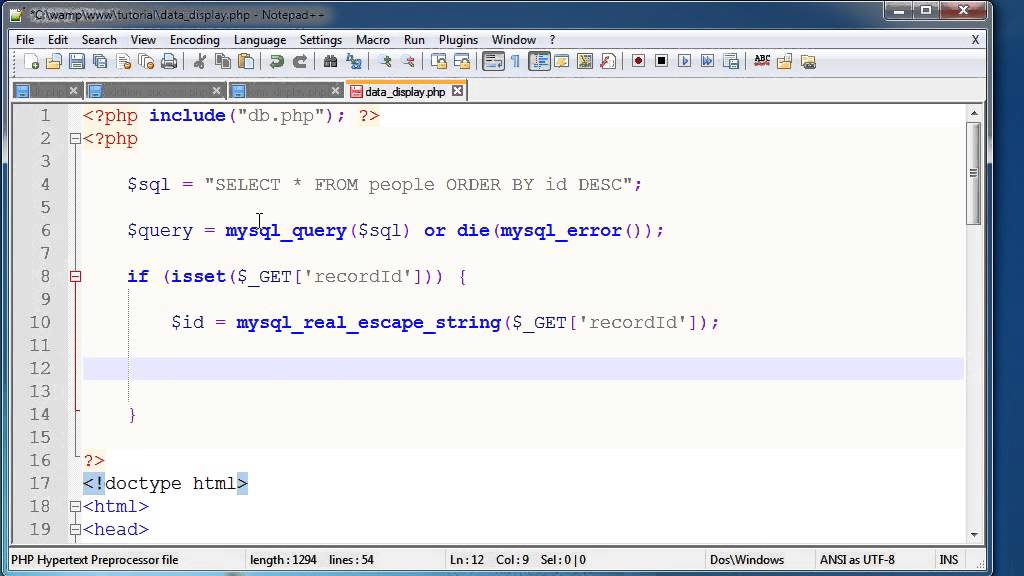Open the View menu
Screen dimensions: 1024x576
click(x=143, y=40)
